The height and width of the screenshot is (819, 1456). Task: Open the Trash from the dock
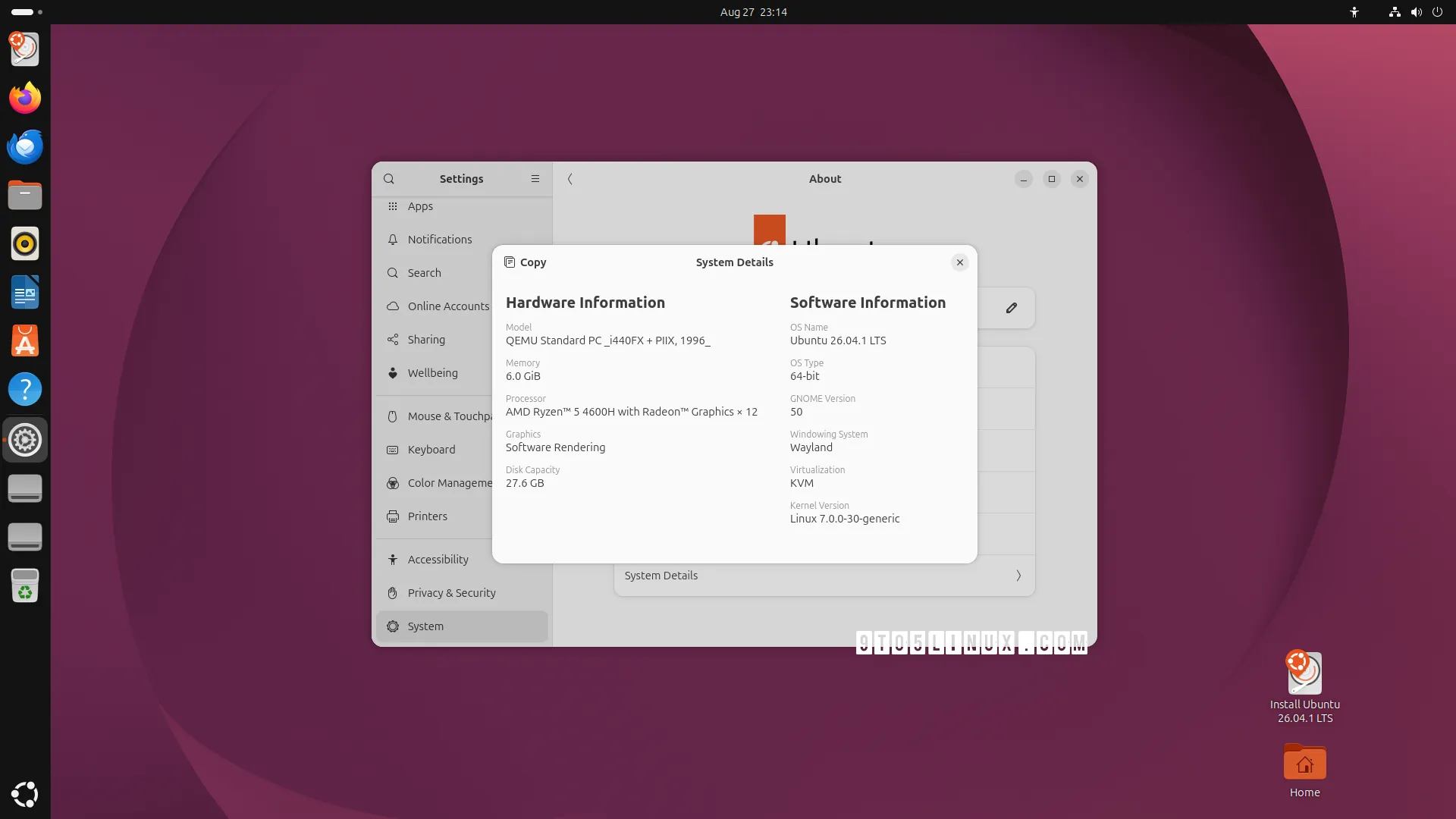25,585
